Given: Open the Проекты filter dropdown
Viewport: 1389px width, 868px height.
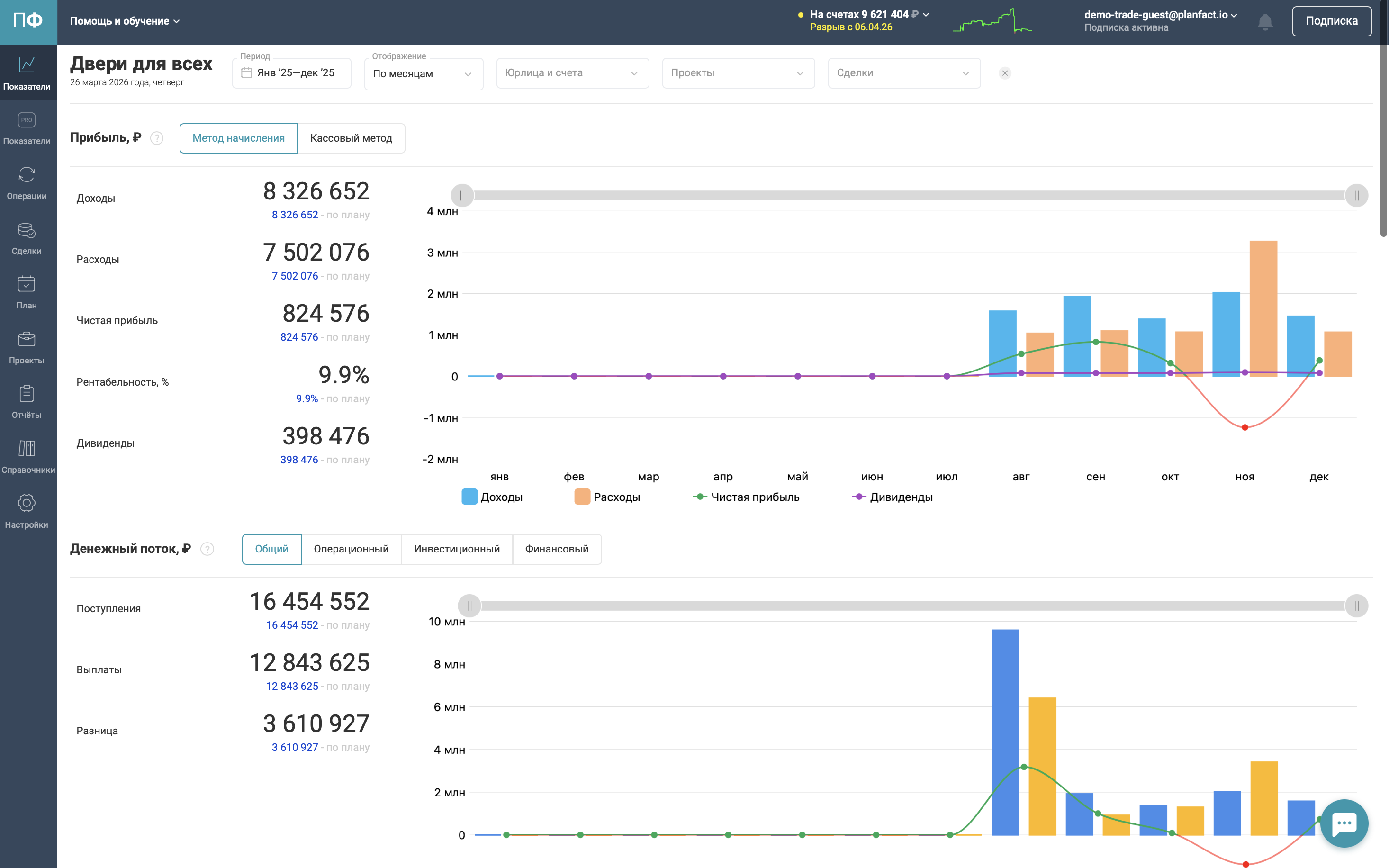Looking at the screenshot, I should (738, 73).
